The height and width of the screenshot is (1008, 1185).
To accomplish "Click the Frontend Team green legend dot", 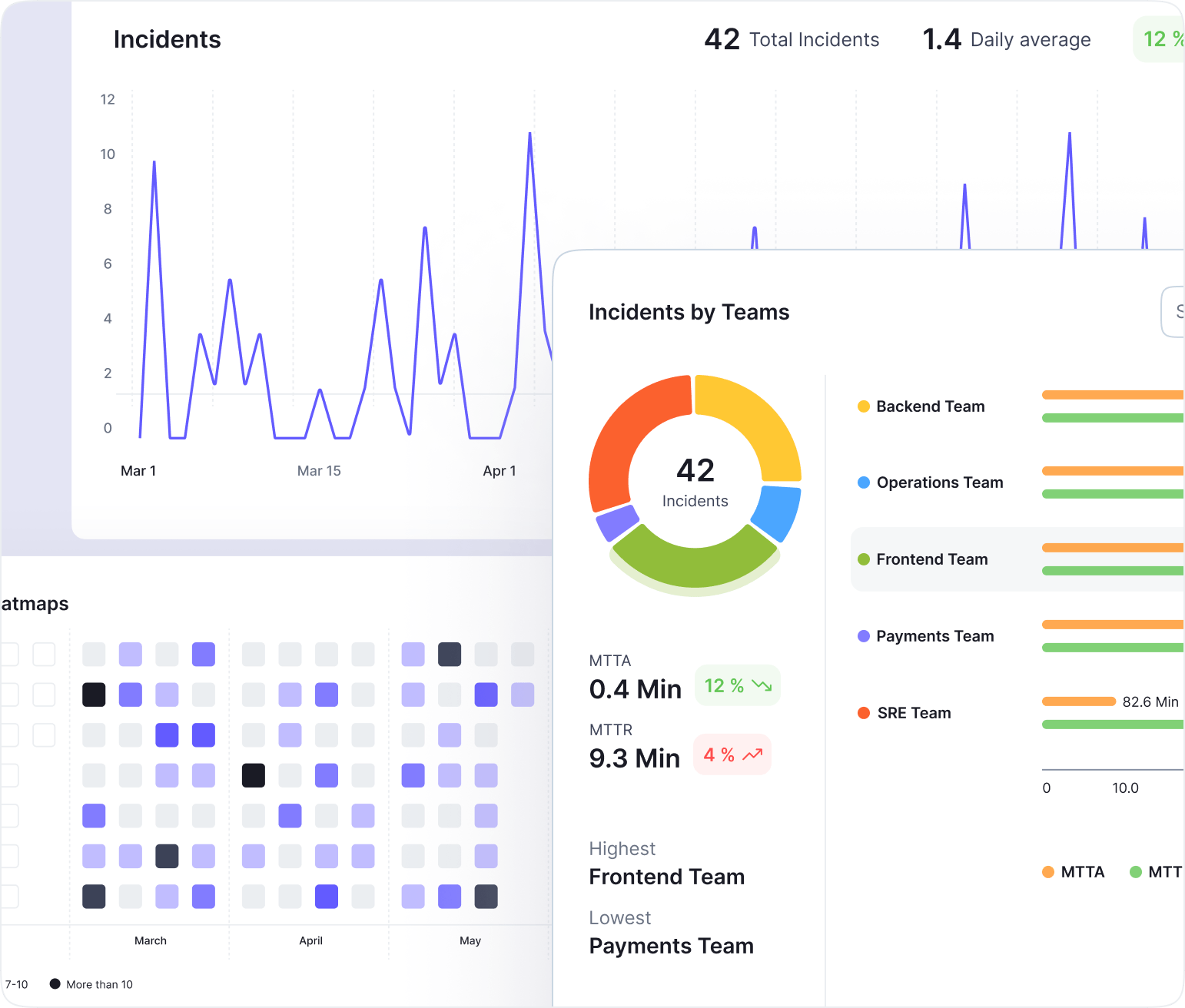I will coord(864,559).
